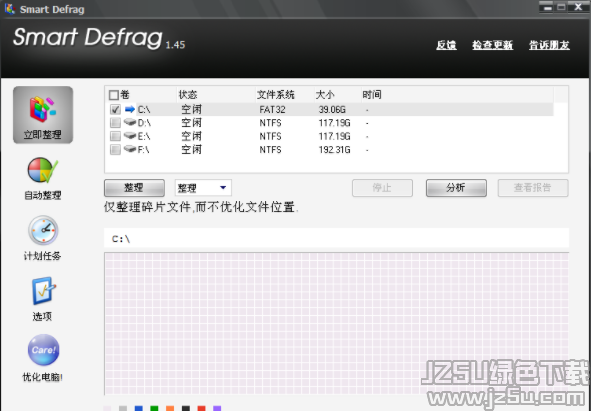The width and height of the screenshot is (591, 411).
Task: Click the E:\ row's NTFS cell
Action: 270,136
